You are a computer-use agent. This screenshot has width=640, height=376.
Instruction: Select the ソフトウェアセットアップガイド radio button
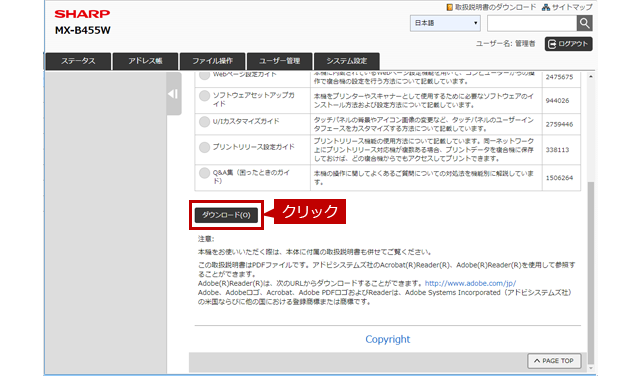click(204, 96)
